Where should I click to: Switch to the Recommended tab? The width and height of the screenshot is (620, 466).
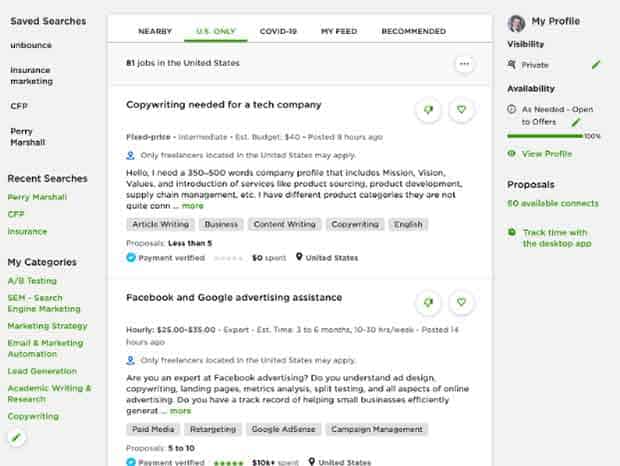click(414, 31)
